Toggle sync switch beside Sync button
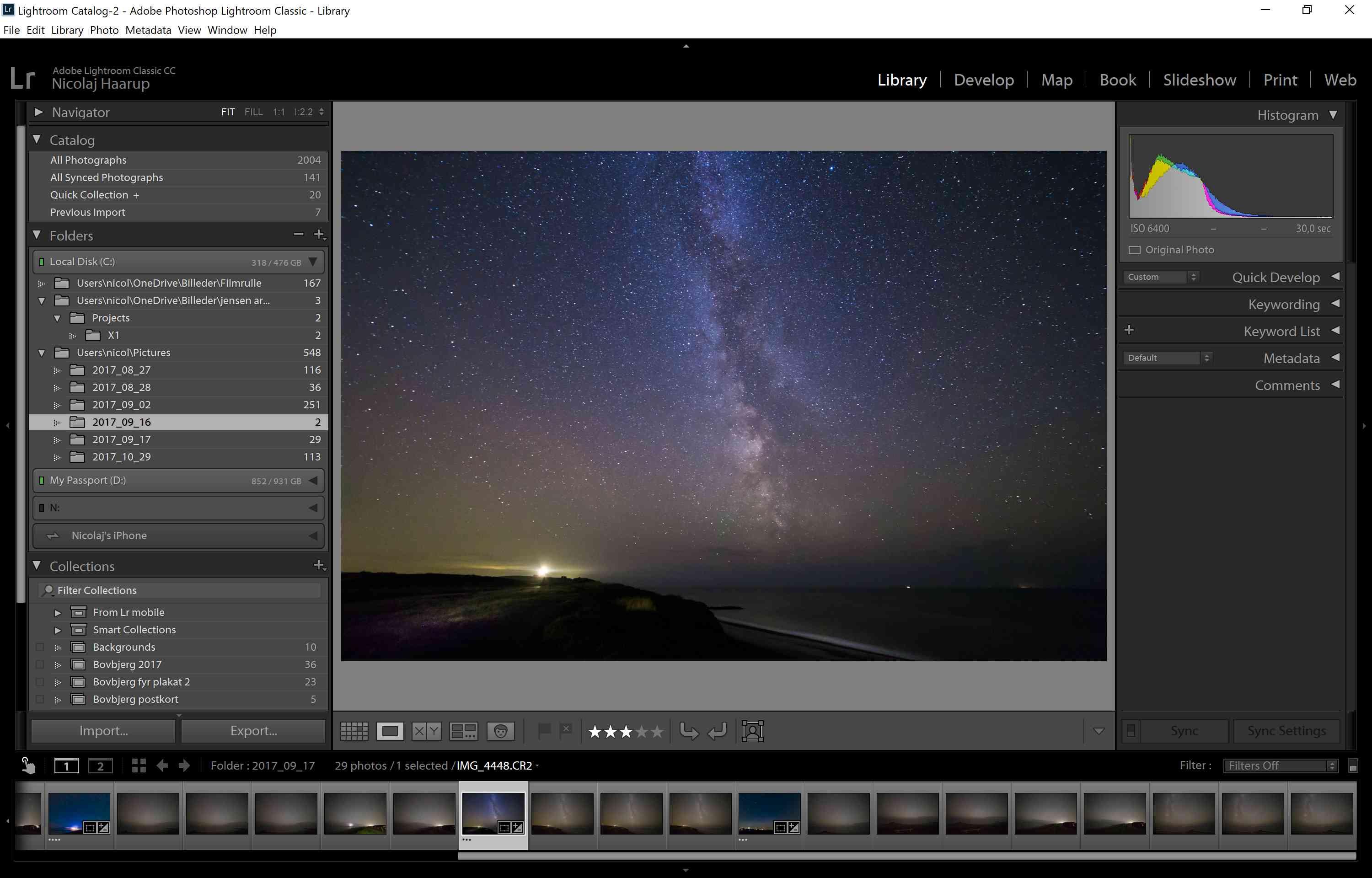Screen dimensions: 1372x878 1131,731
